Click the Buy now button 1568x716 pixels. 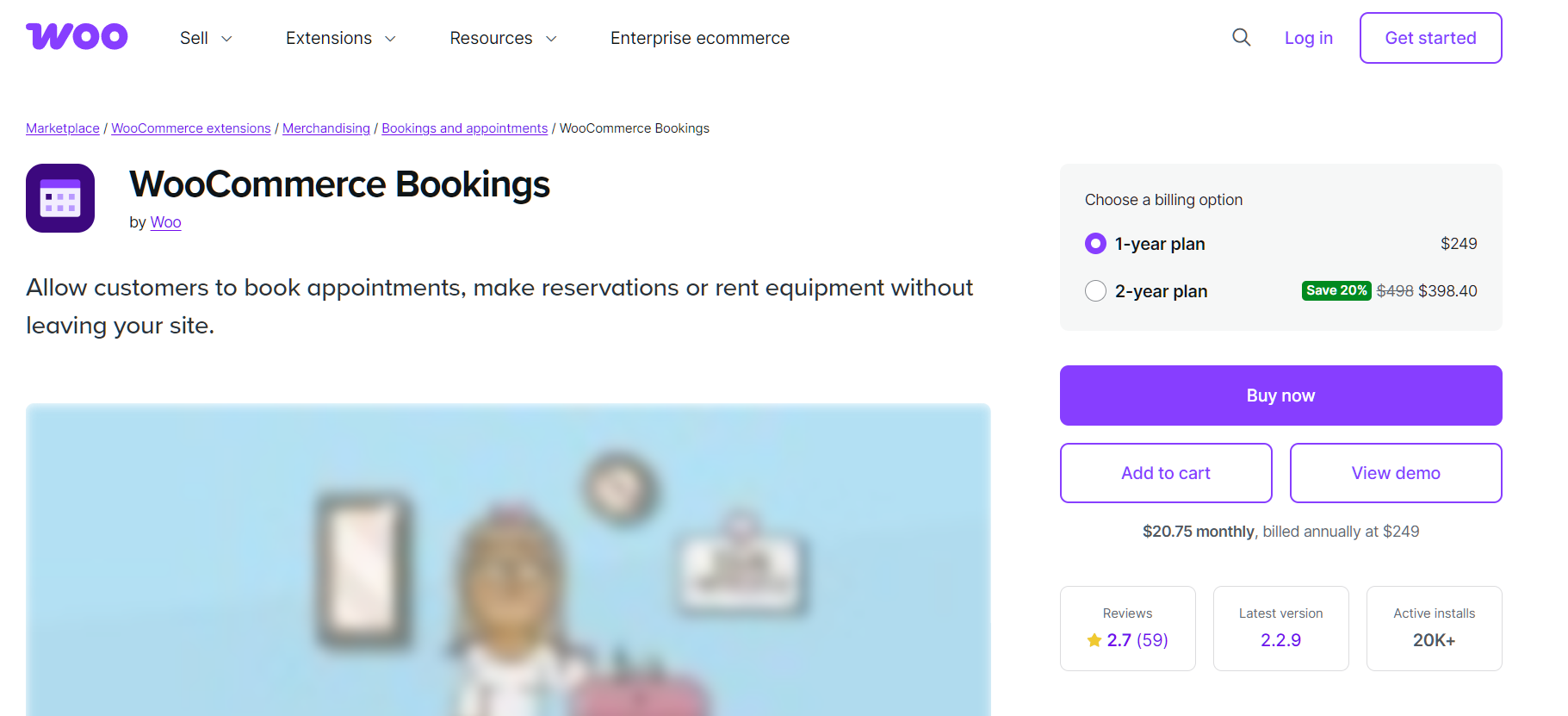point(1280,395)
